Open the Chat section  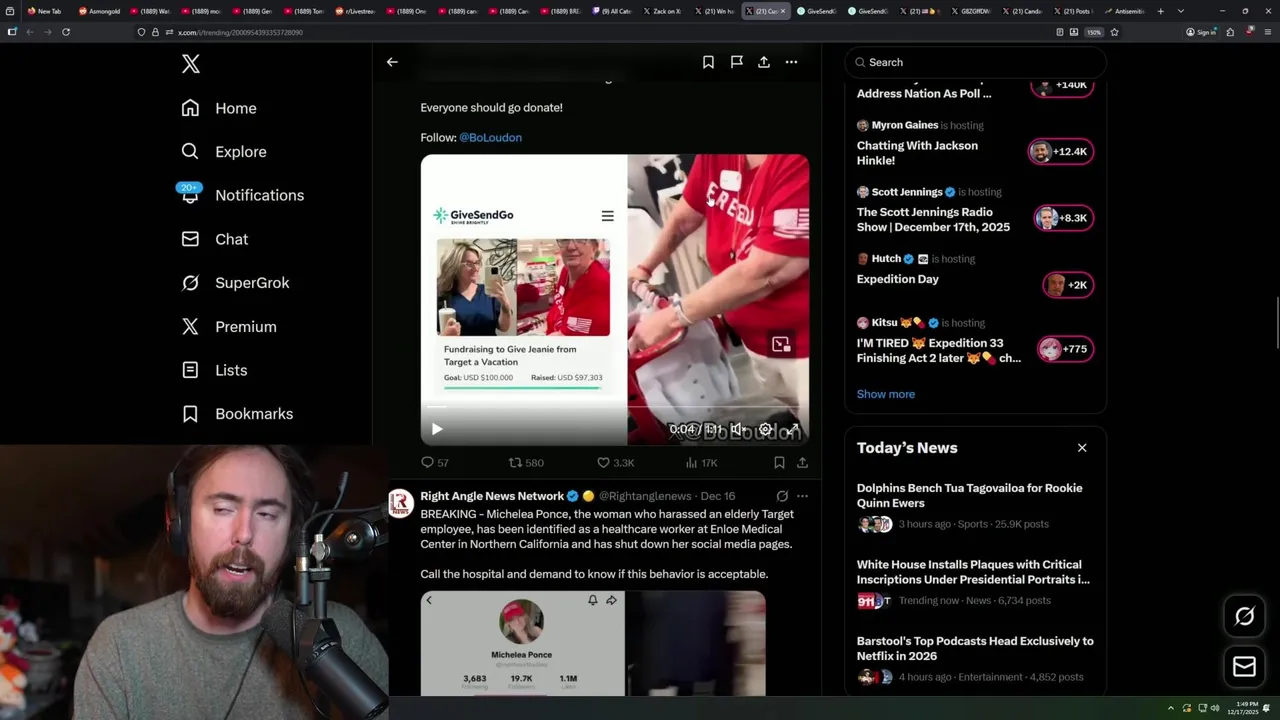coord(215,239)
